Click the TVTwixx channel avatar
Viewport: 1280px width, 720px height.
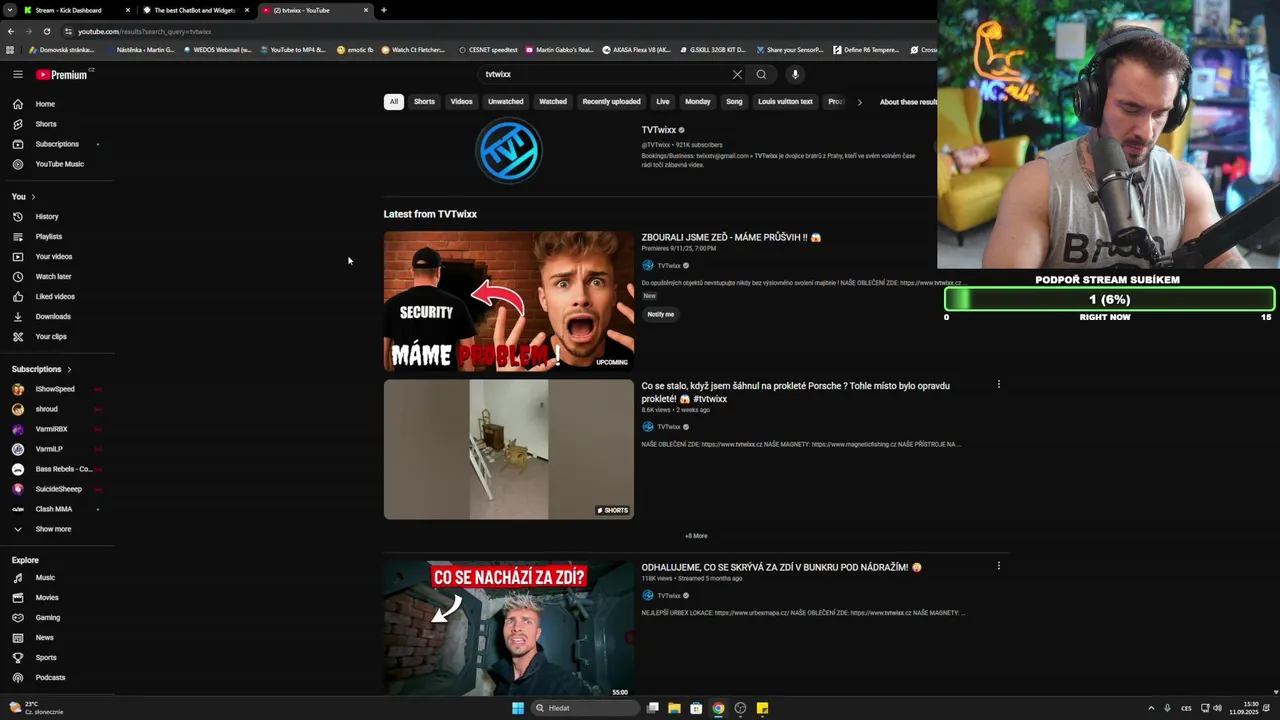tap(508, 151)
